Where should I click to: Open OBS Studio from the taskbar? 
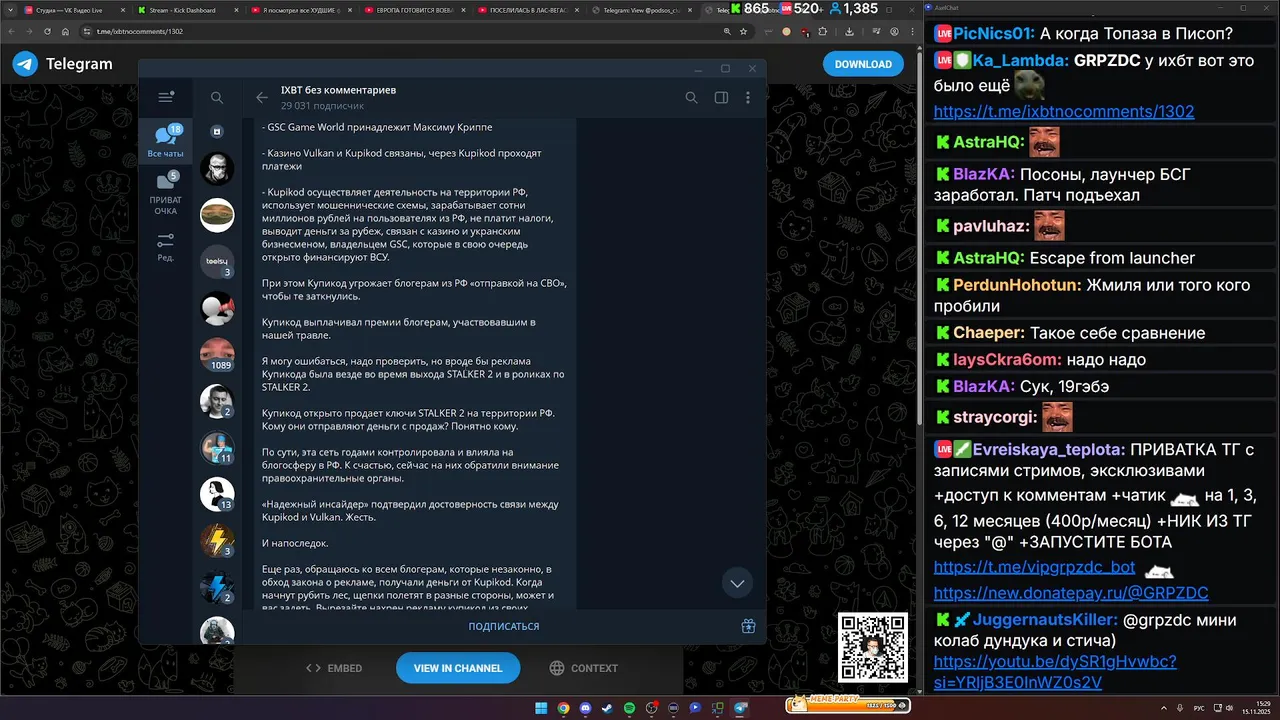651,707
